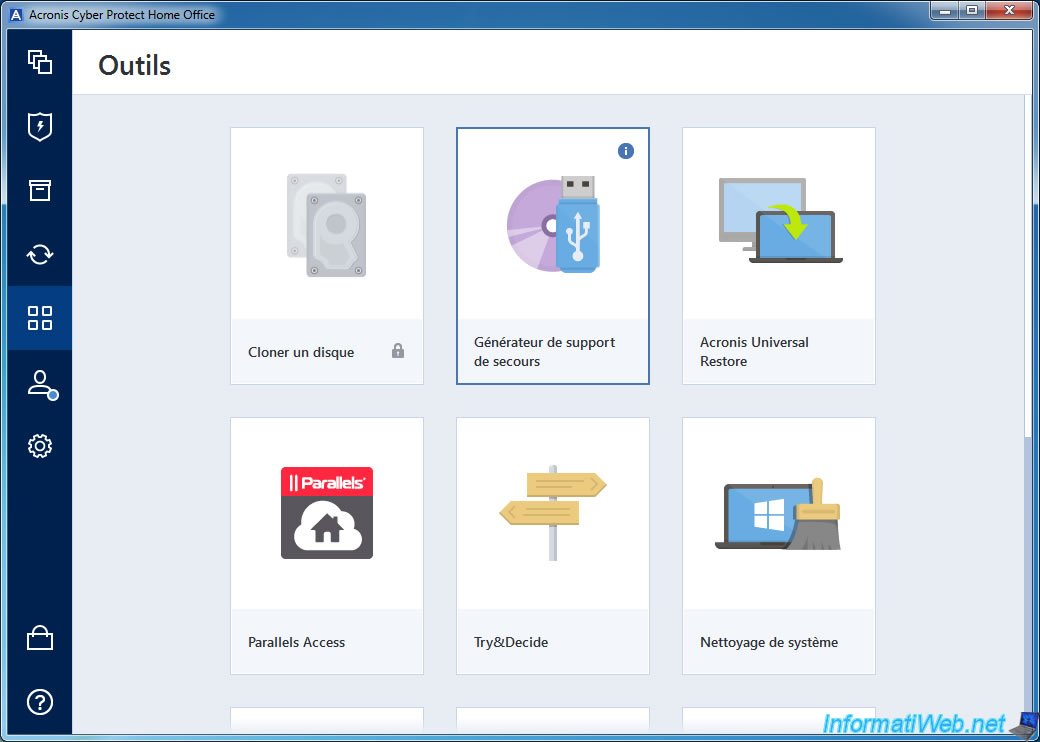Open the Sync arrows icon in sidebar
Viewport: 1040px width, 742px height.
pyautogui.click(x=39, y=254)
